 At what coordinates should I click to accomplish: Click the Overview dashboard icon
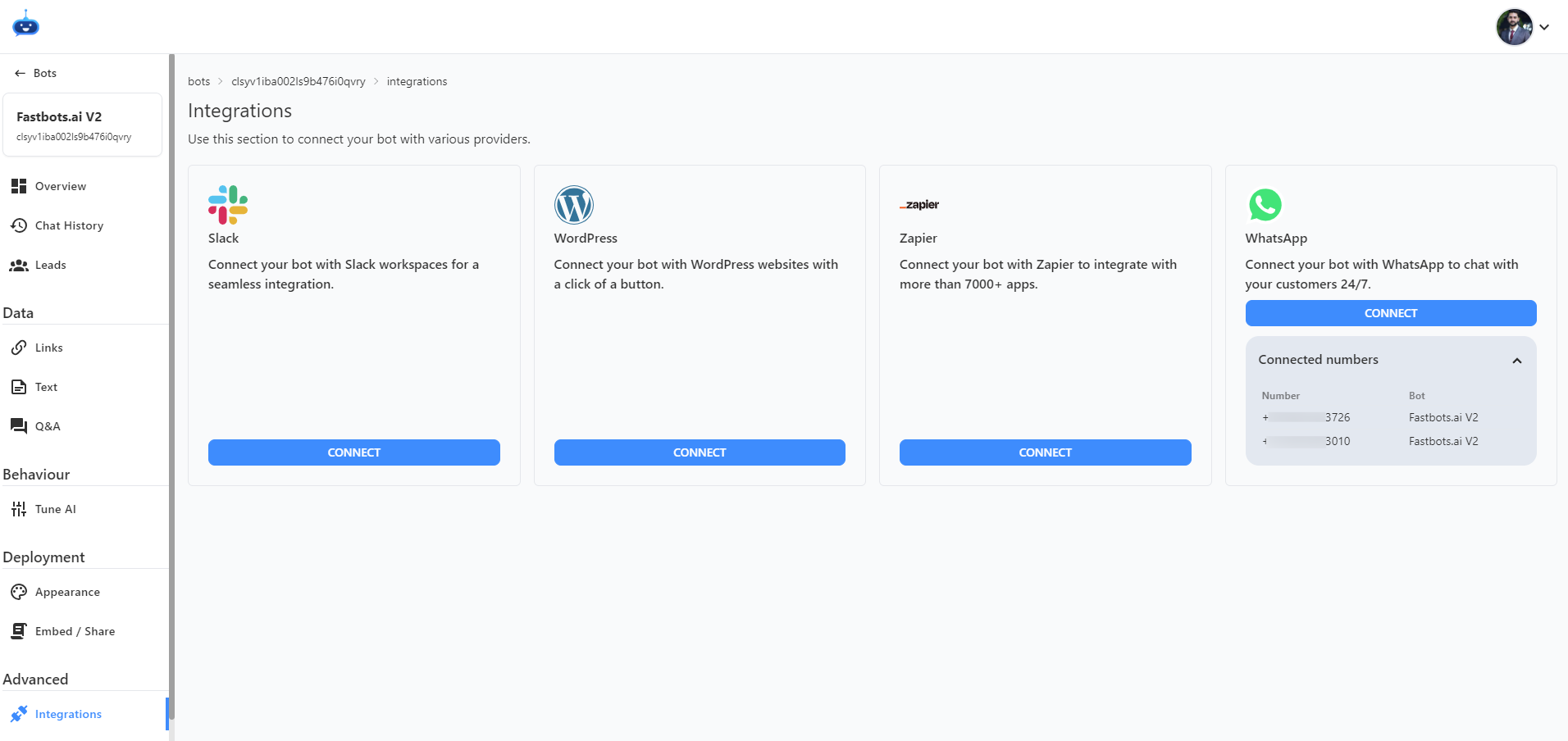point(19,186)
